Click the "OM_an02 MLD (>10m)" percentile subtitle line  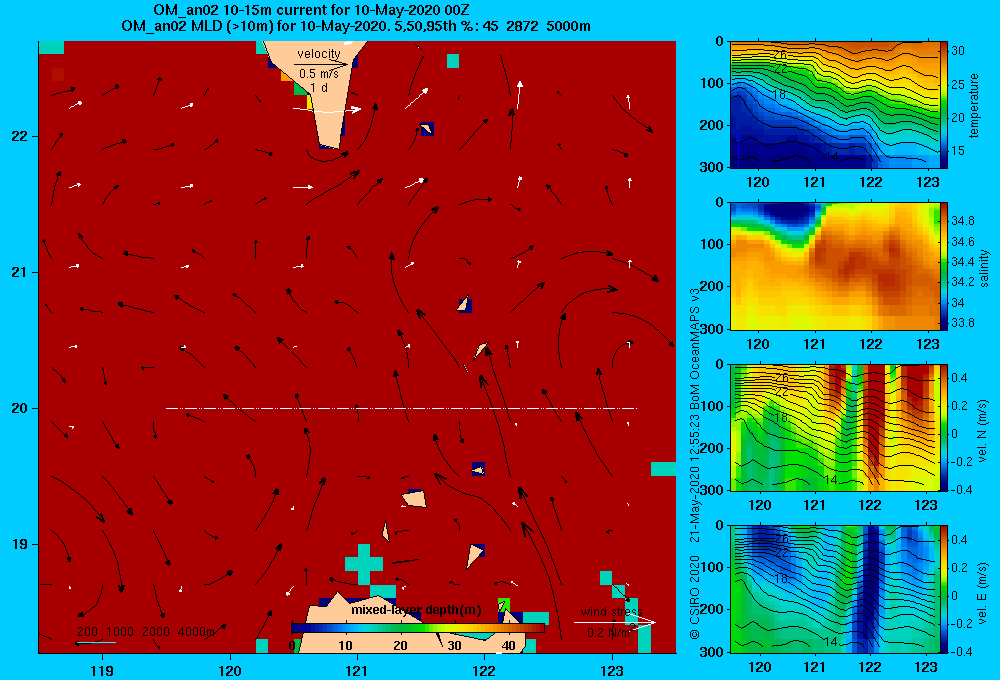tap(356, 26)
